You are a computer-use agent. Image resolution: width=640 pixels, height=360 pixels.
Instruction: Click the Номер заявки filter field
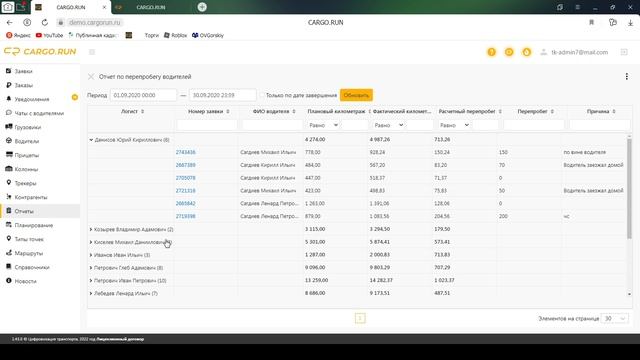point(207,125)
